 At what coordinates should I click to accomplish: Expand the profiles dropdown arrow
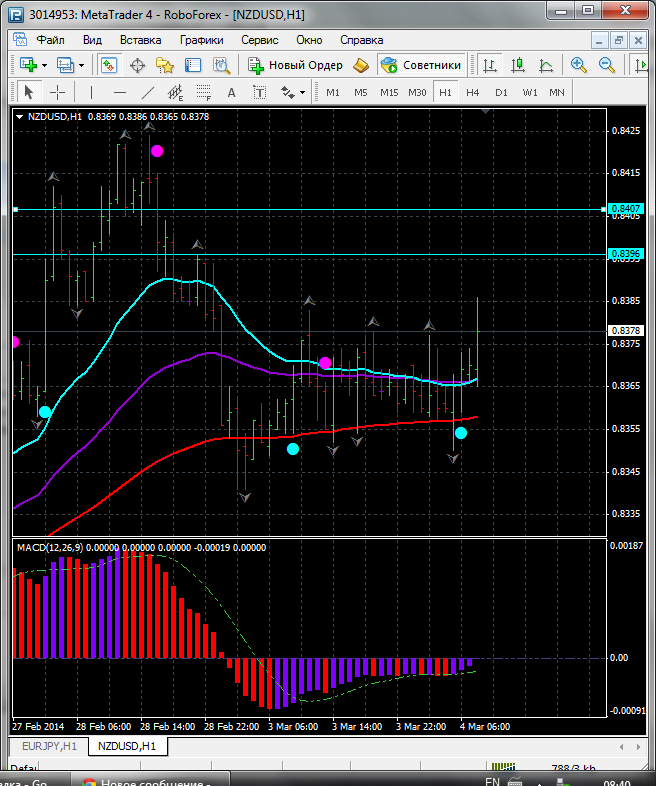tap(82, 65)
